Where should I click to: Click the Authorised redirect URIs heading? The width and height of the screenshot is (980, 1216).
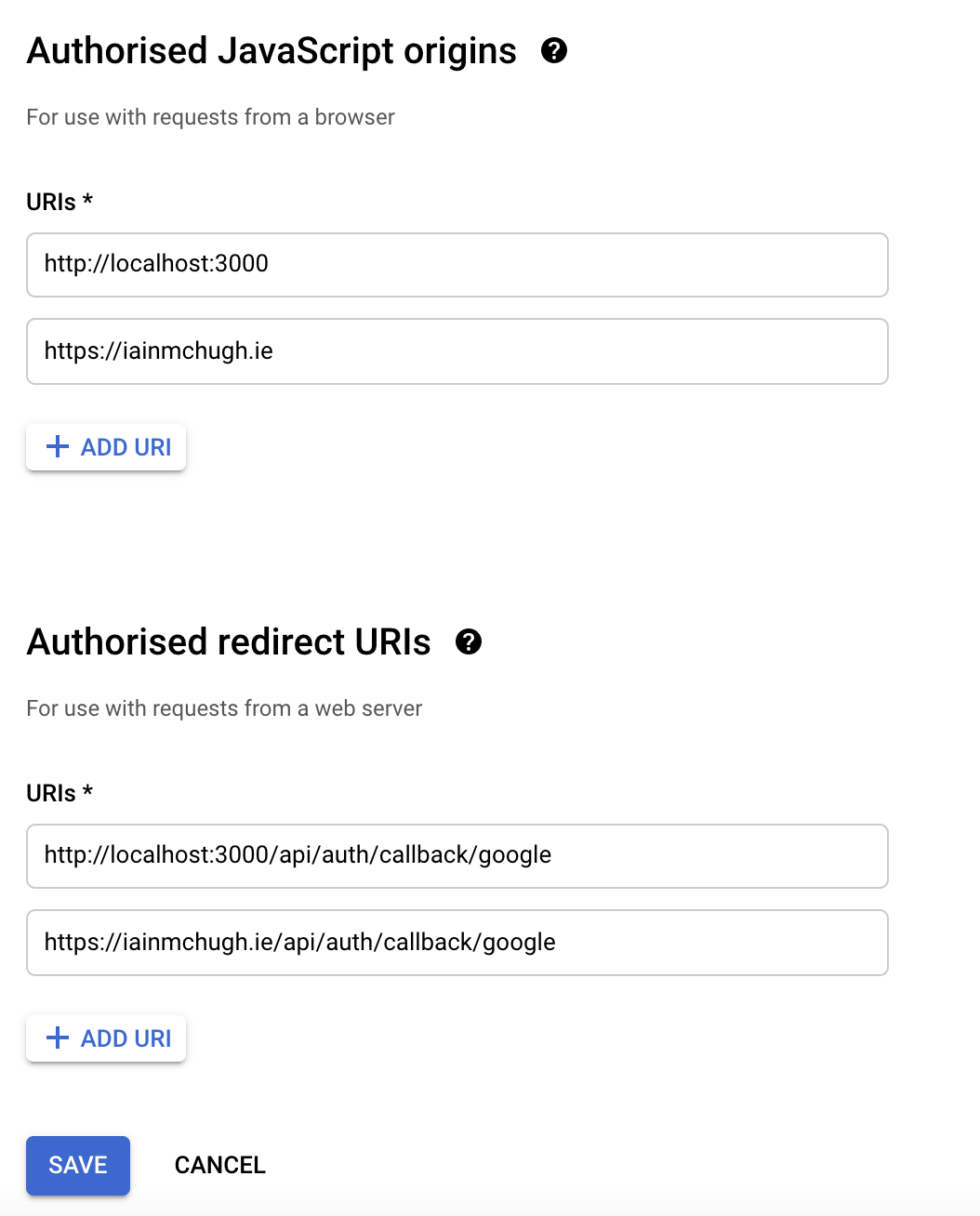tap(229, 642)
